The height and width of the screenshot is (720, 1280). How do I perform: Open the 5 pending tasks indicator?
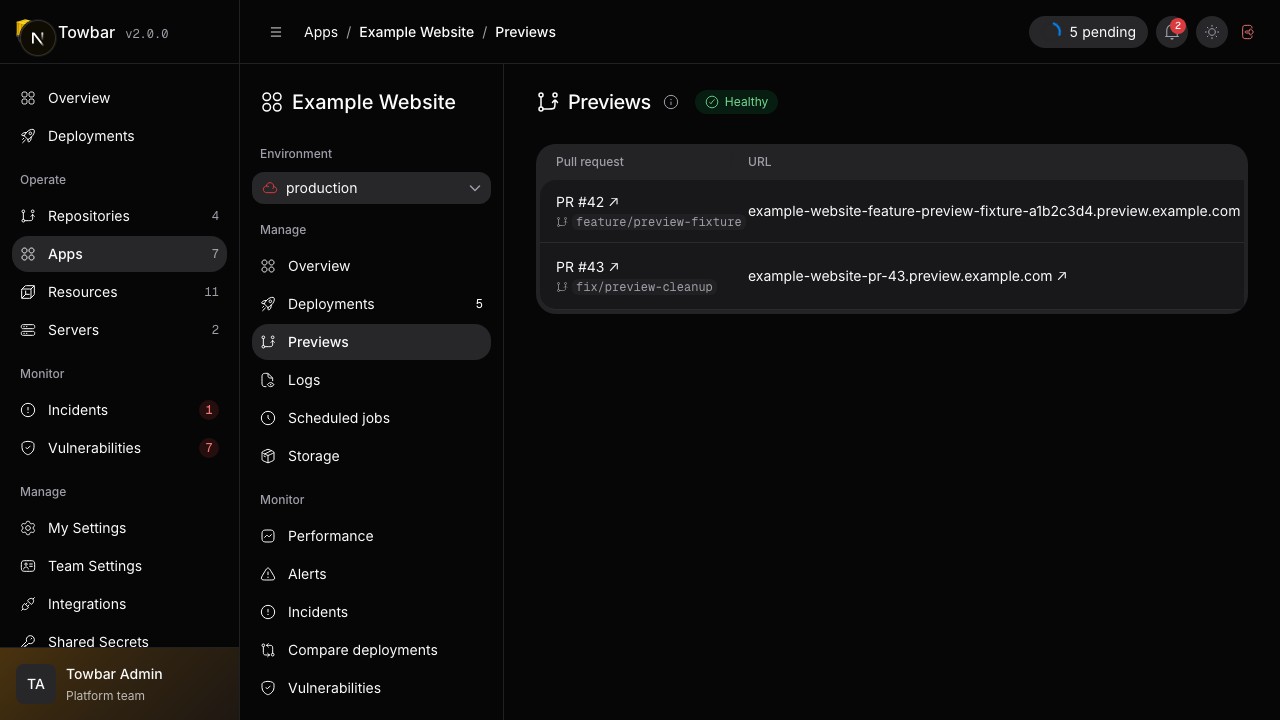coord(1088,32)
